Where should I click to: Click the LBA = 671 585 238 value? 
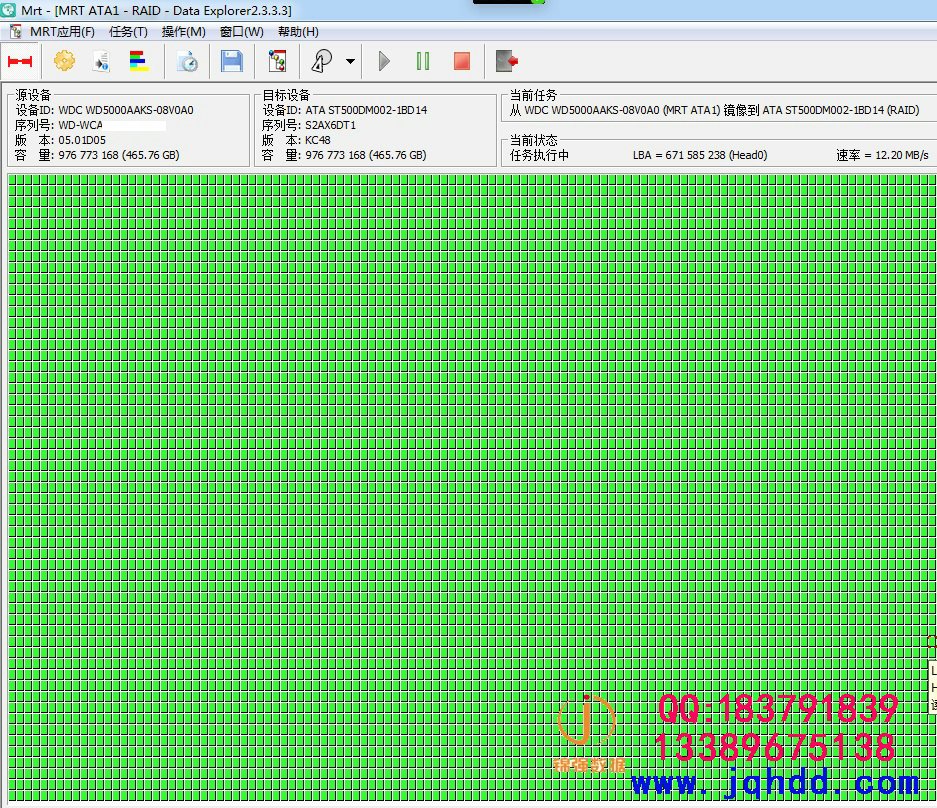click(x=700, y=155)
